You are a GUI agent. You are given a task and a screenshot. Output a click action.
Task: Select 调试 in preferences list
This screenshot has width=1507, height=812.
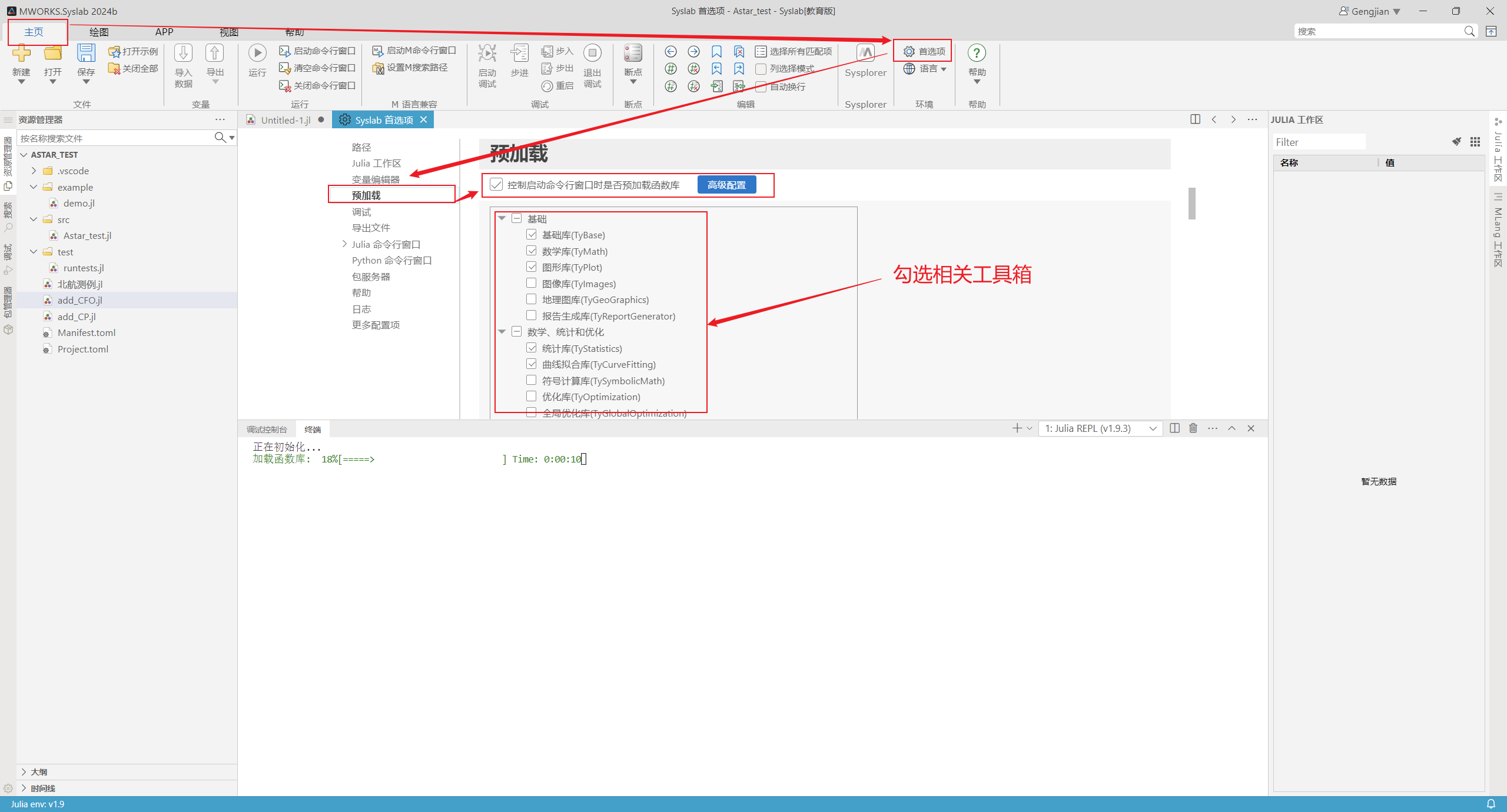[x=361, y=212]
